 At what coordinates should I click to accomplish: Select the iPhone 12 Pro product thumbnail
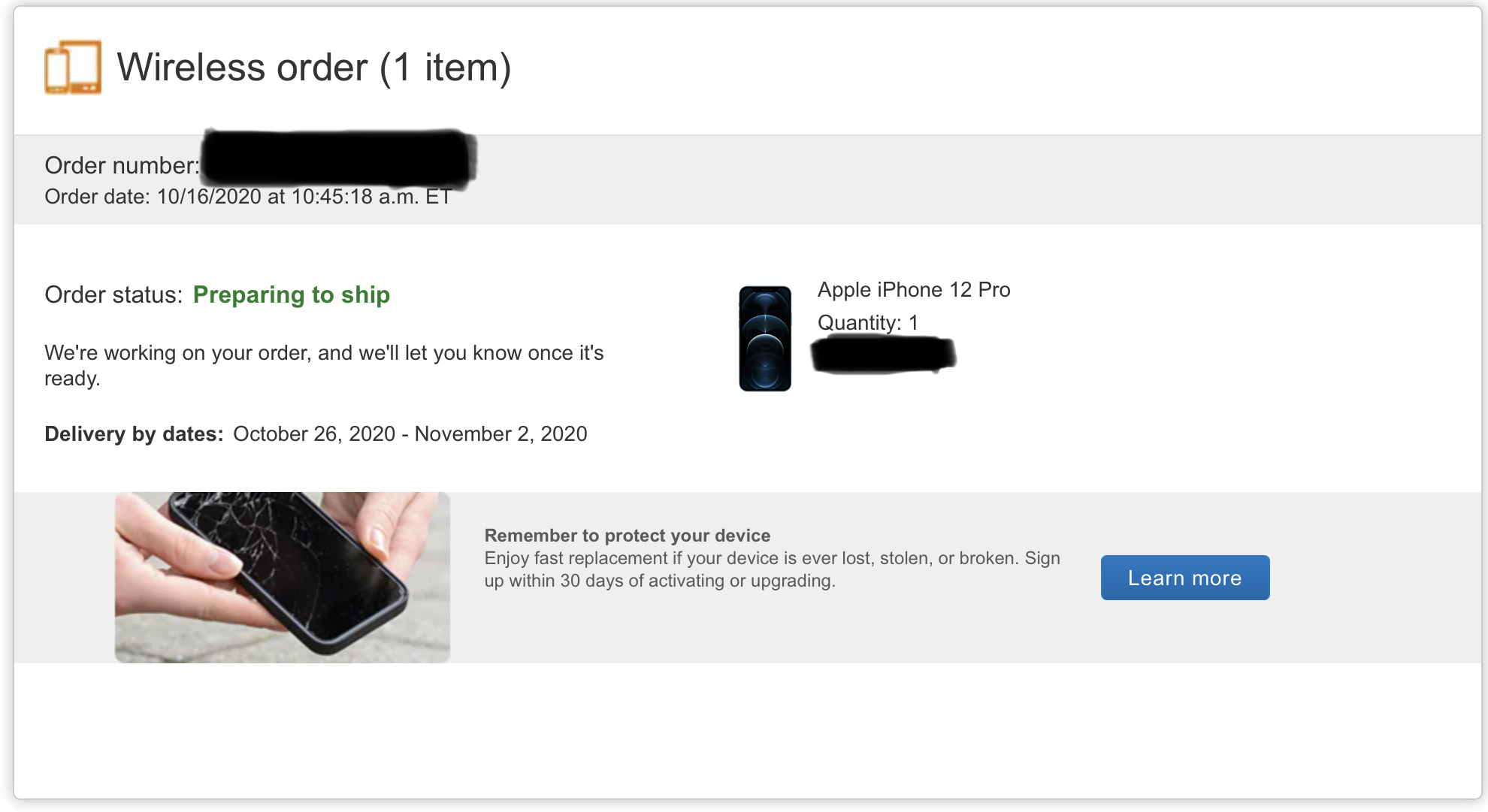click(x=765, y=339)
